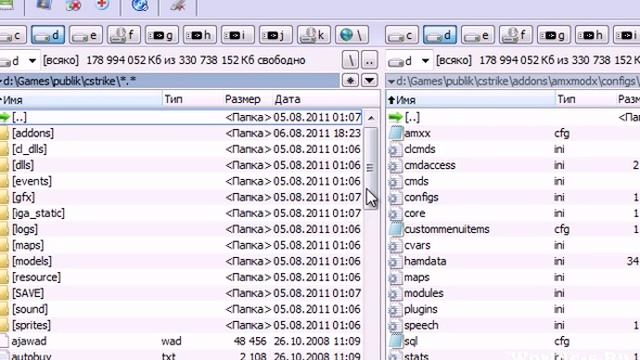Sort right panel by Тип column
Viewport: 640px width, 360px height.
(585, 99)
